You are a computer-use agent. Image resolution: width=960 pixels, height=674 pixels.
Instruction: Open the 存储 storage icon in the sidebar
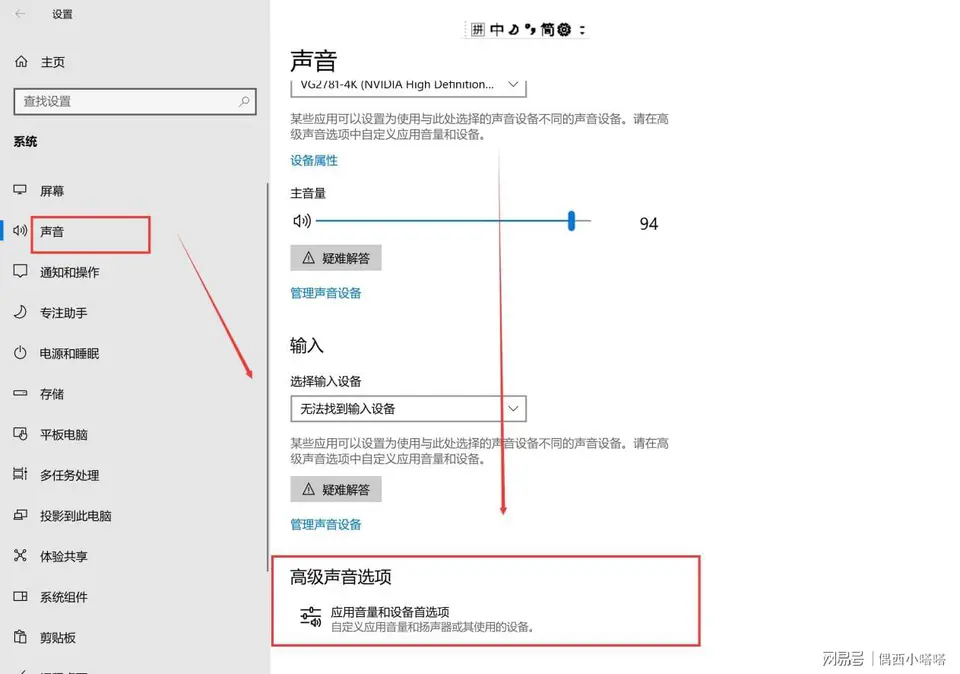[x=20, y=394]
